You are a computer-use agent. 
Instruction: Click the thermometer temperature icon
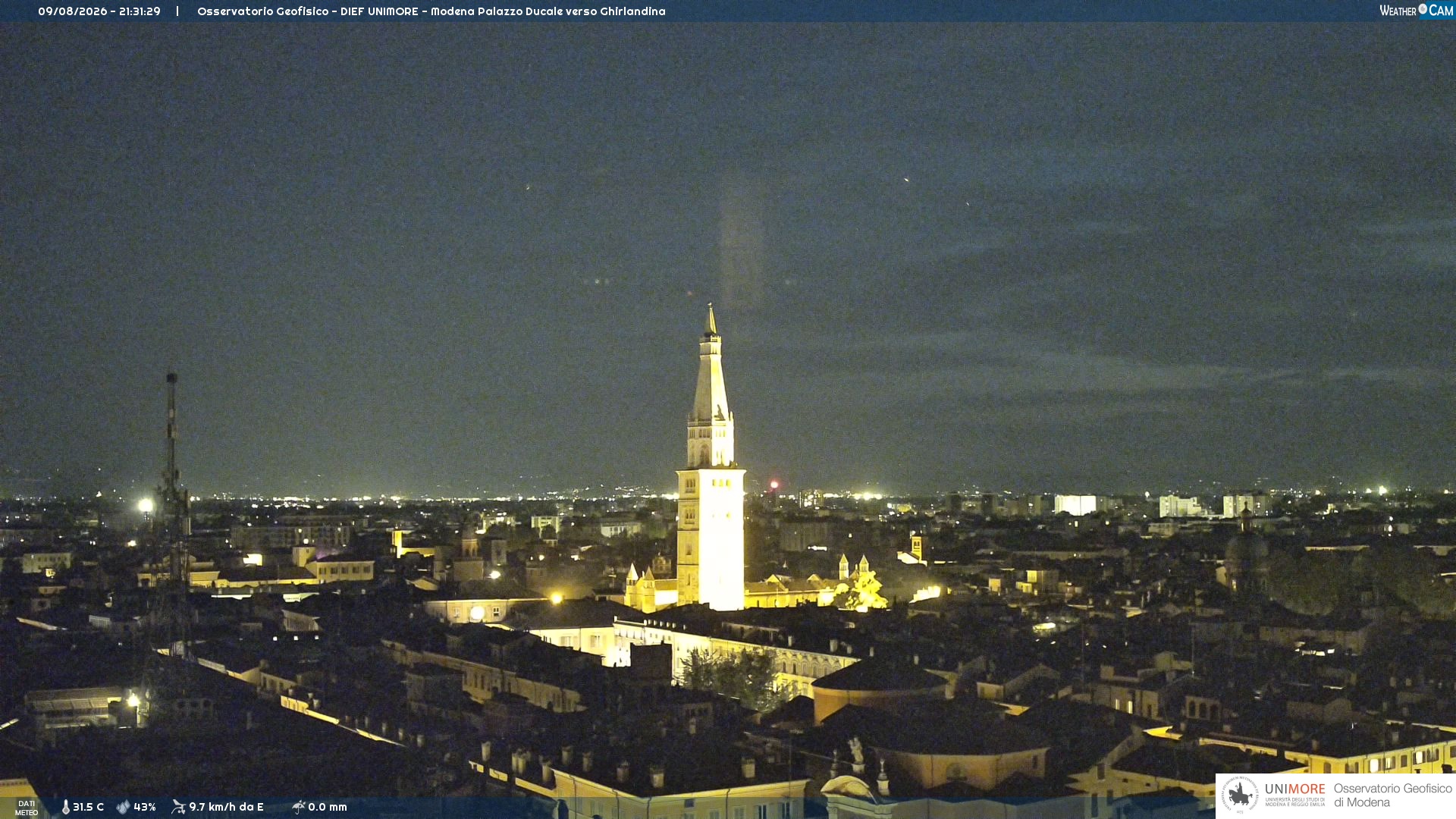click(66, 807)
